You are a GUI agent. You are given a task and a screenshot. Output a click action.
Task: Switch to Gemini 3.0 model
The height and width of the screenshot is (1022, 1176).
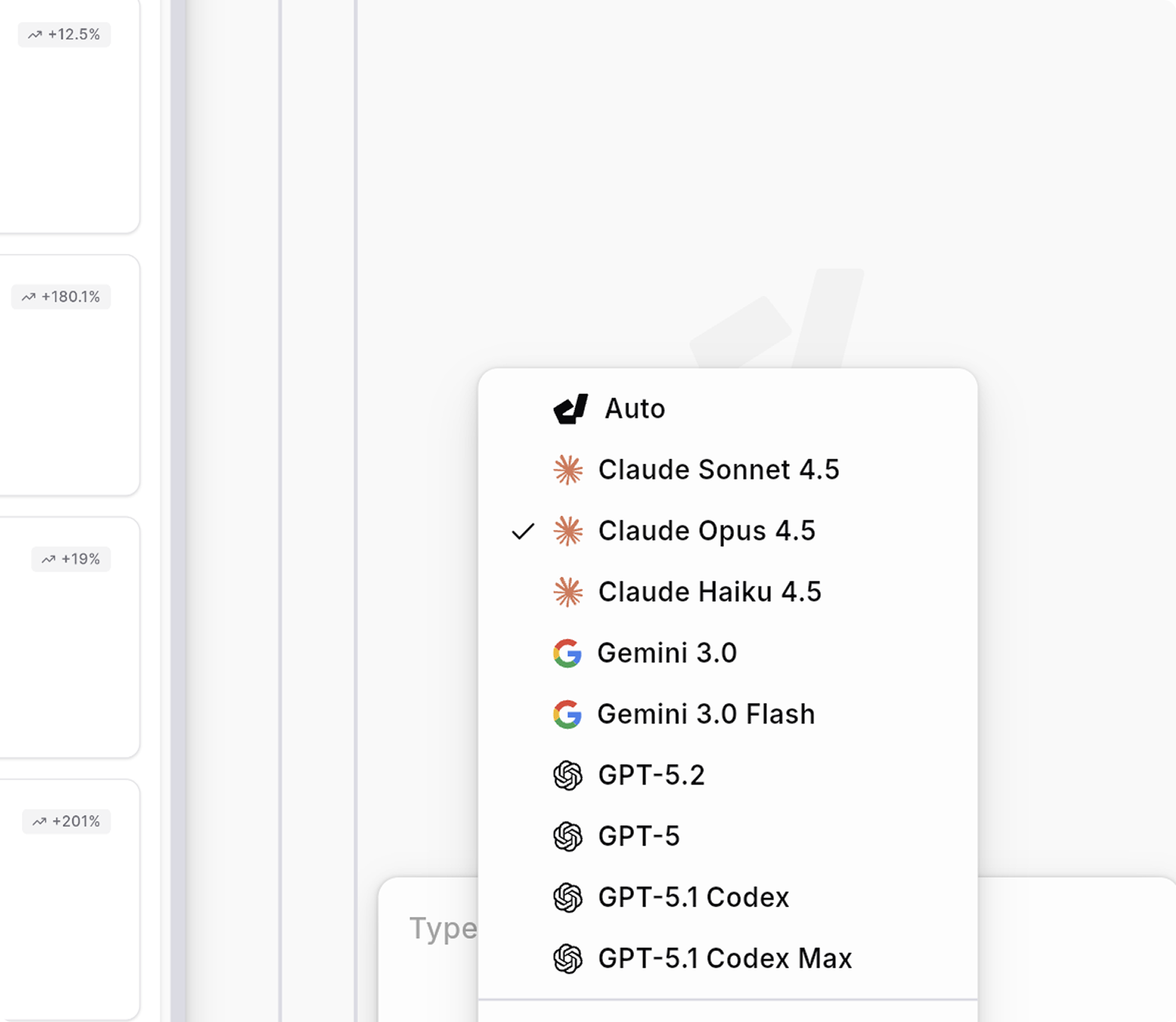pyautogui.click(x=727, y=653)
